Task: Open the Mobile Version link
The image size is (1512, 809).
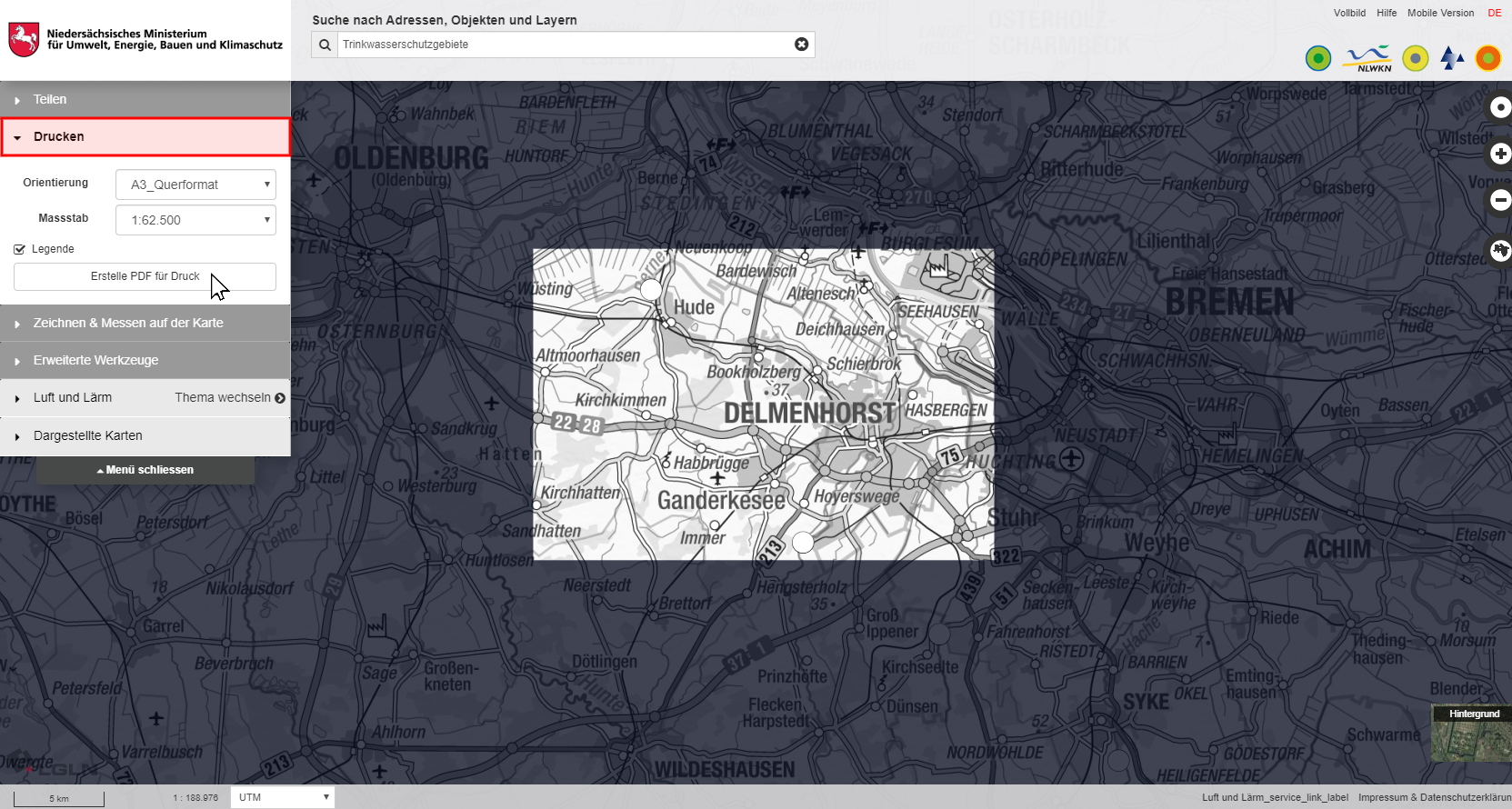Action: click(x=1440, y=13)
